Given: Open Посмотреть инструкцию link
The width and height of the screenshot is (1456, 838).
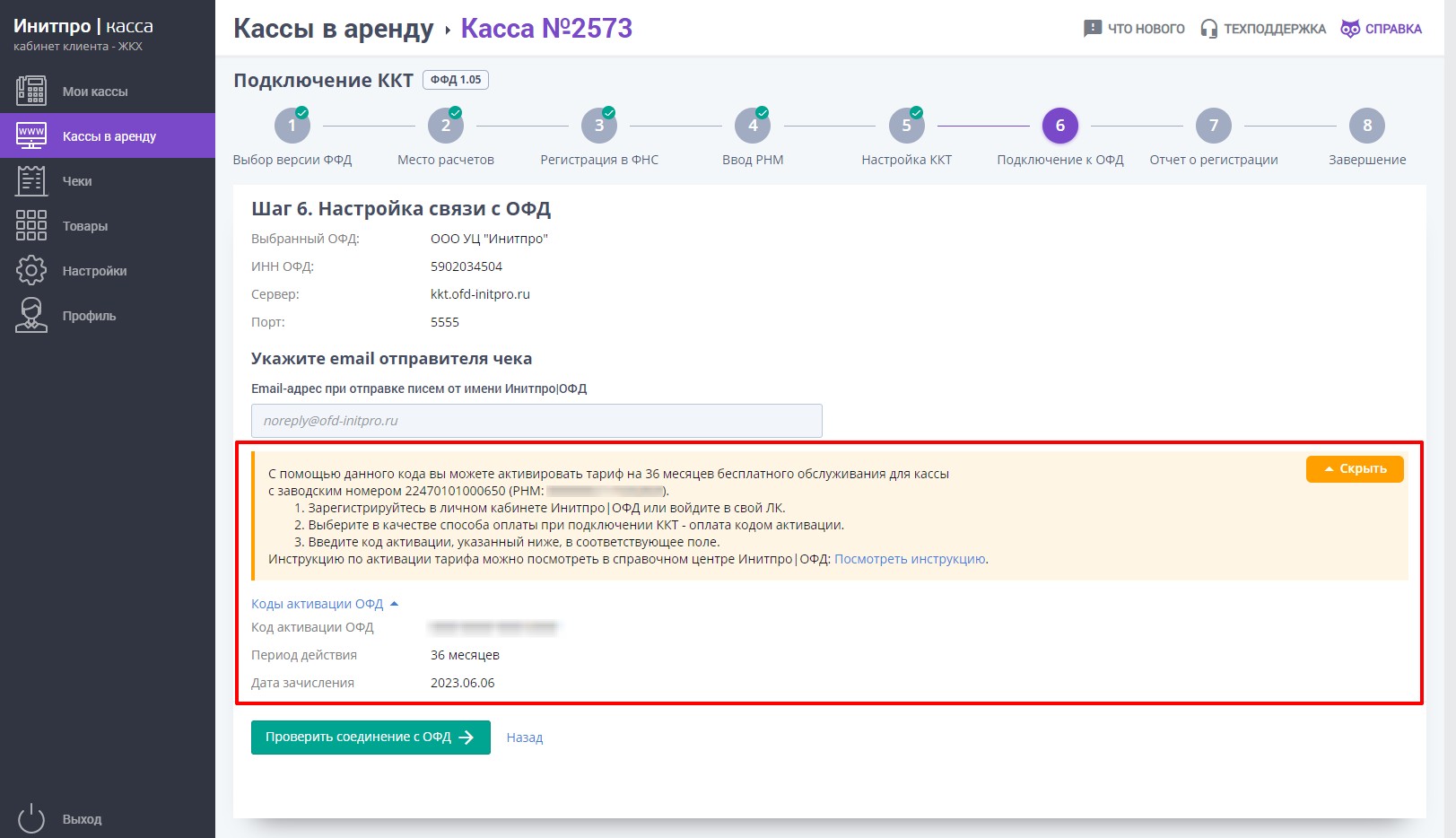Looking at the screenshot, I should tap(910, 558).
